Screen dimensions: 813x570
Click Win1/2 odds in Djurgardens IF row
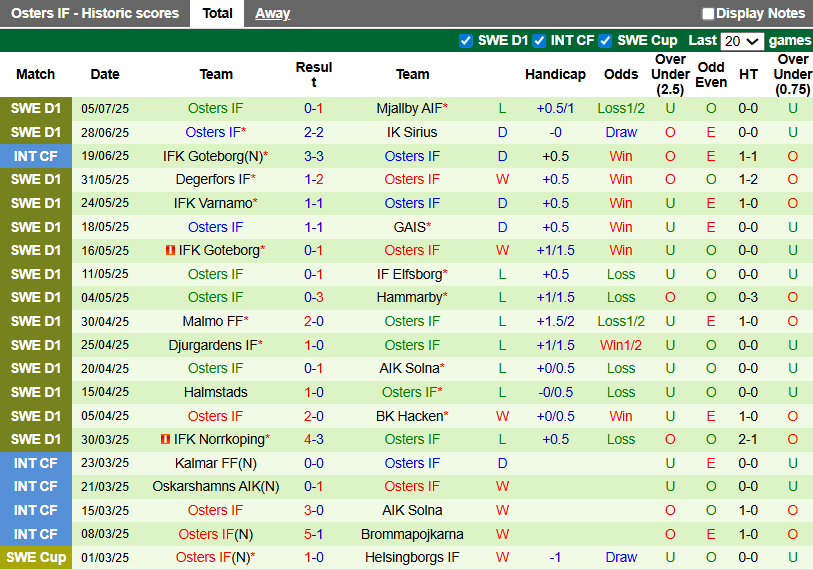621,345
